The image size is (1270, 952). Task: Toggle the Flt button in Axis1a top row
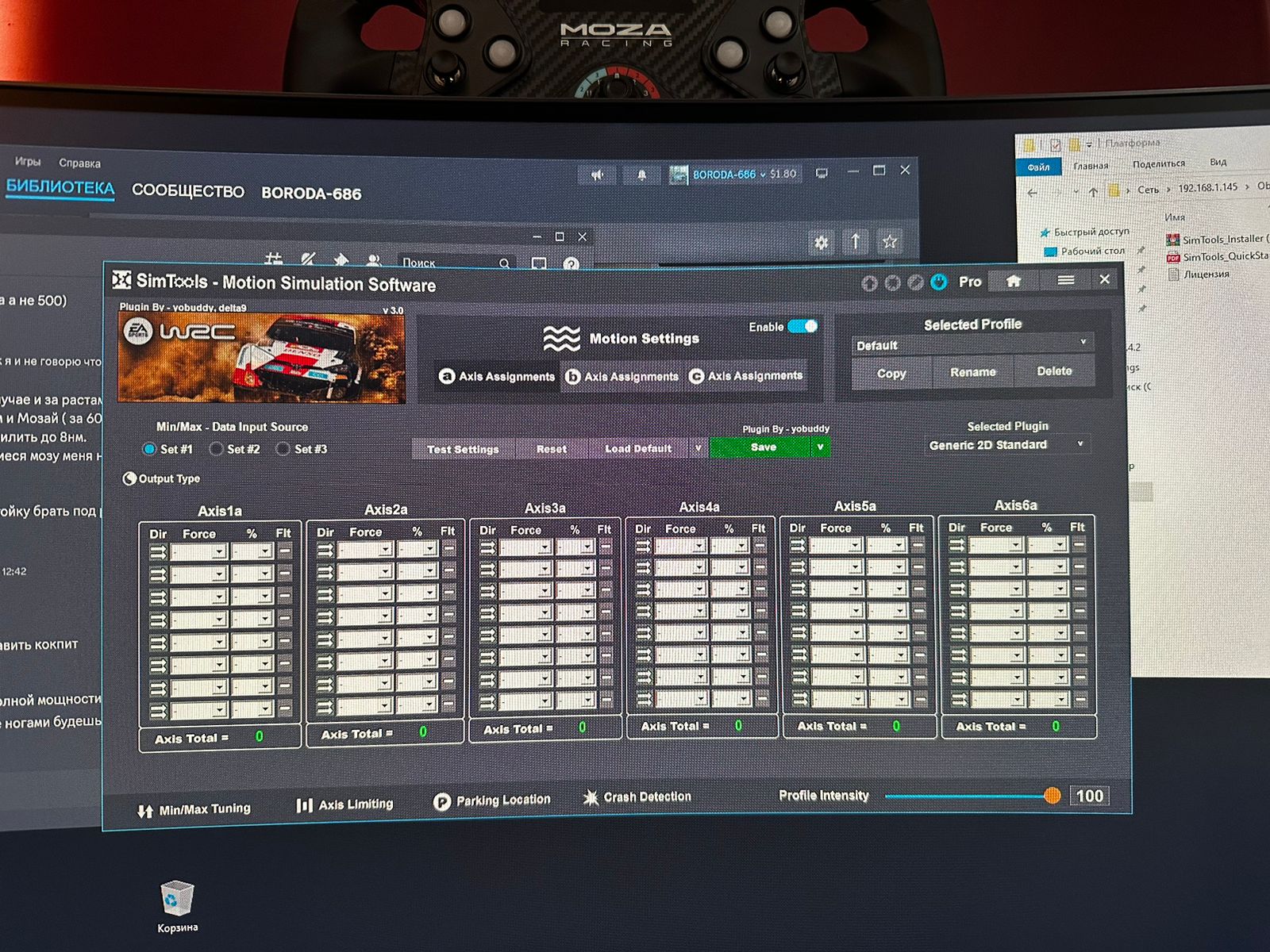pos(285,551)
